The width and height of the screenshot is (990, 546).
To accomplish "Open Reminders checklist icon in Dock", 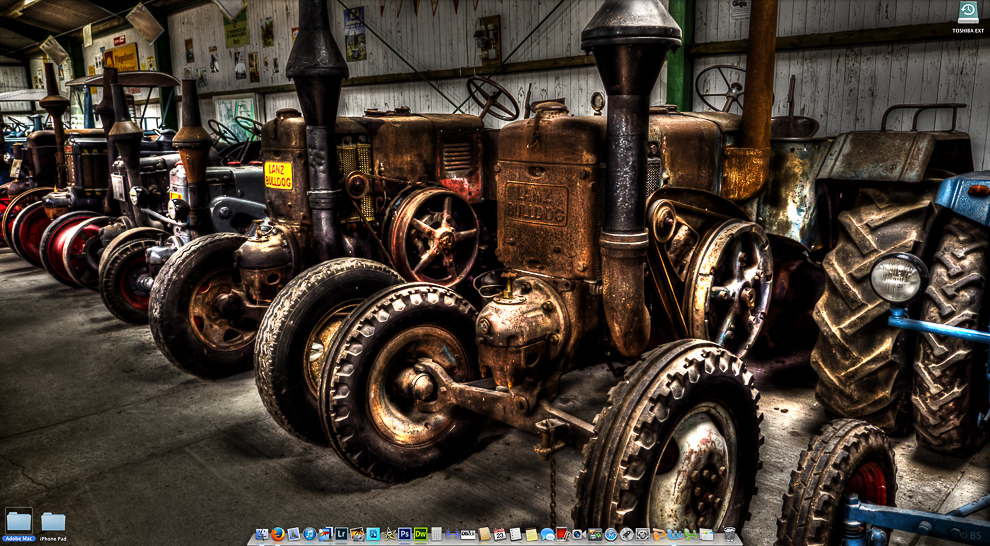I will coord(515,534).
